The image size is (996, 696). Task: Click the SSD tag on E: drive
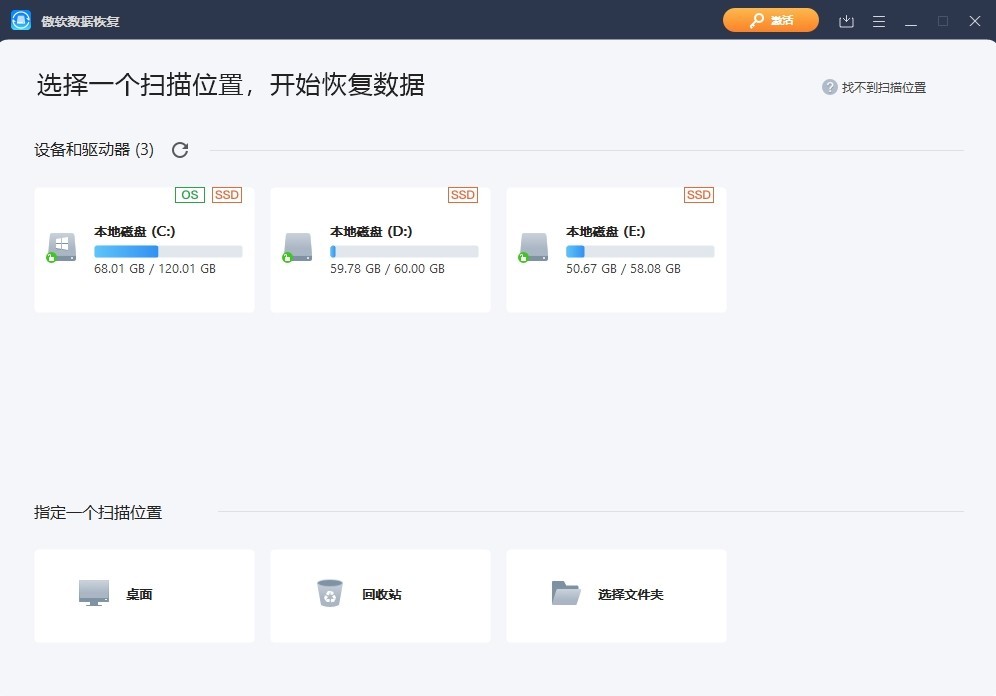[x=699, y=195]
